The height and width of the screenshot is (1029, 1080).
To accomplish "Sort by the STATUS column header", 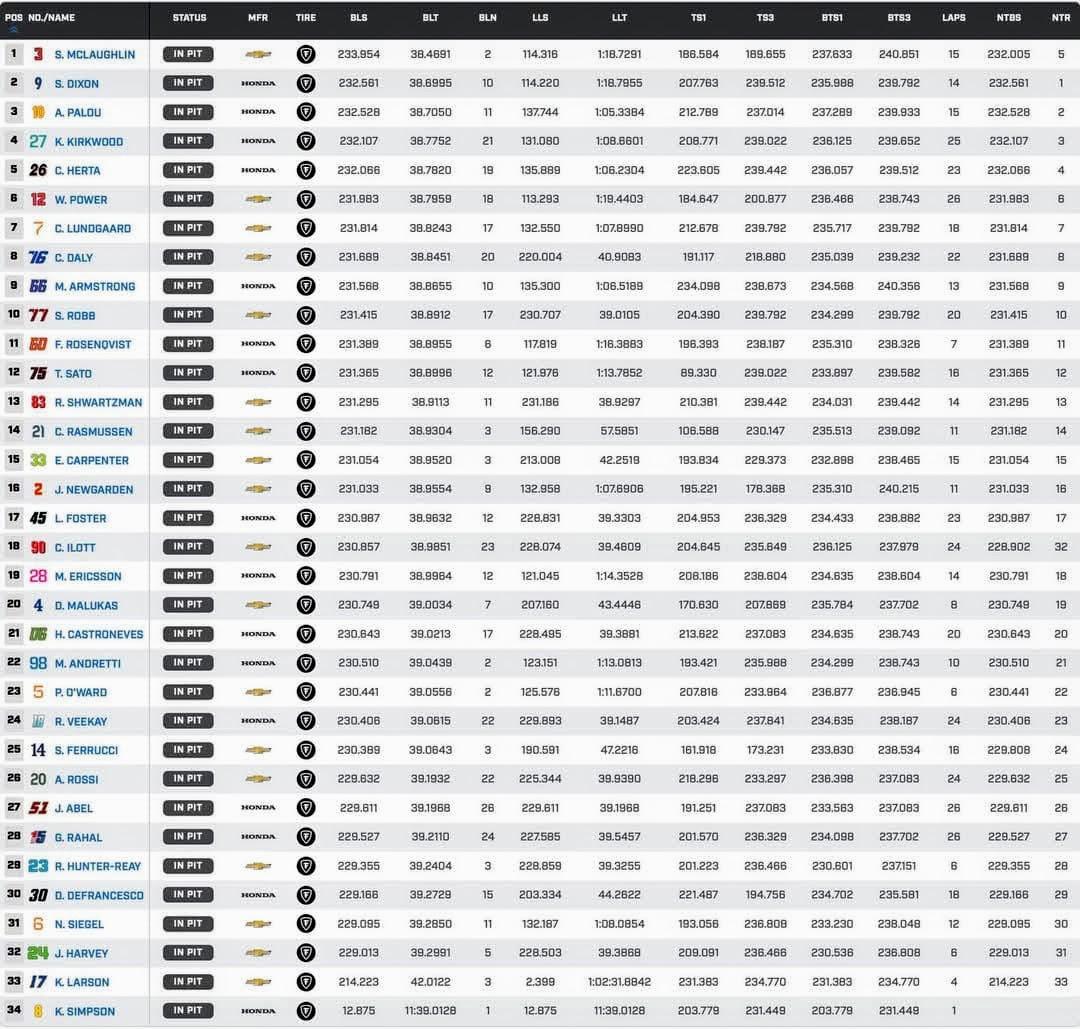I will pyautogui.click(x=189, y=18).
